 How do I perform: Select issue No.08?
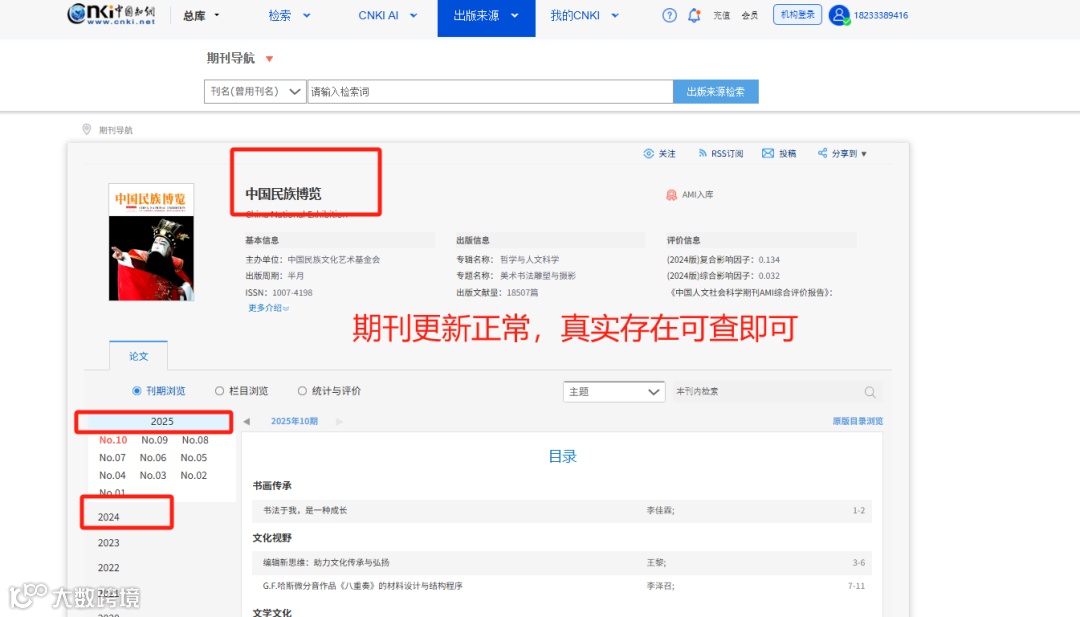[195, 440]
